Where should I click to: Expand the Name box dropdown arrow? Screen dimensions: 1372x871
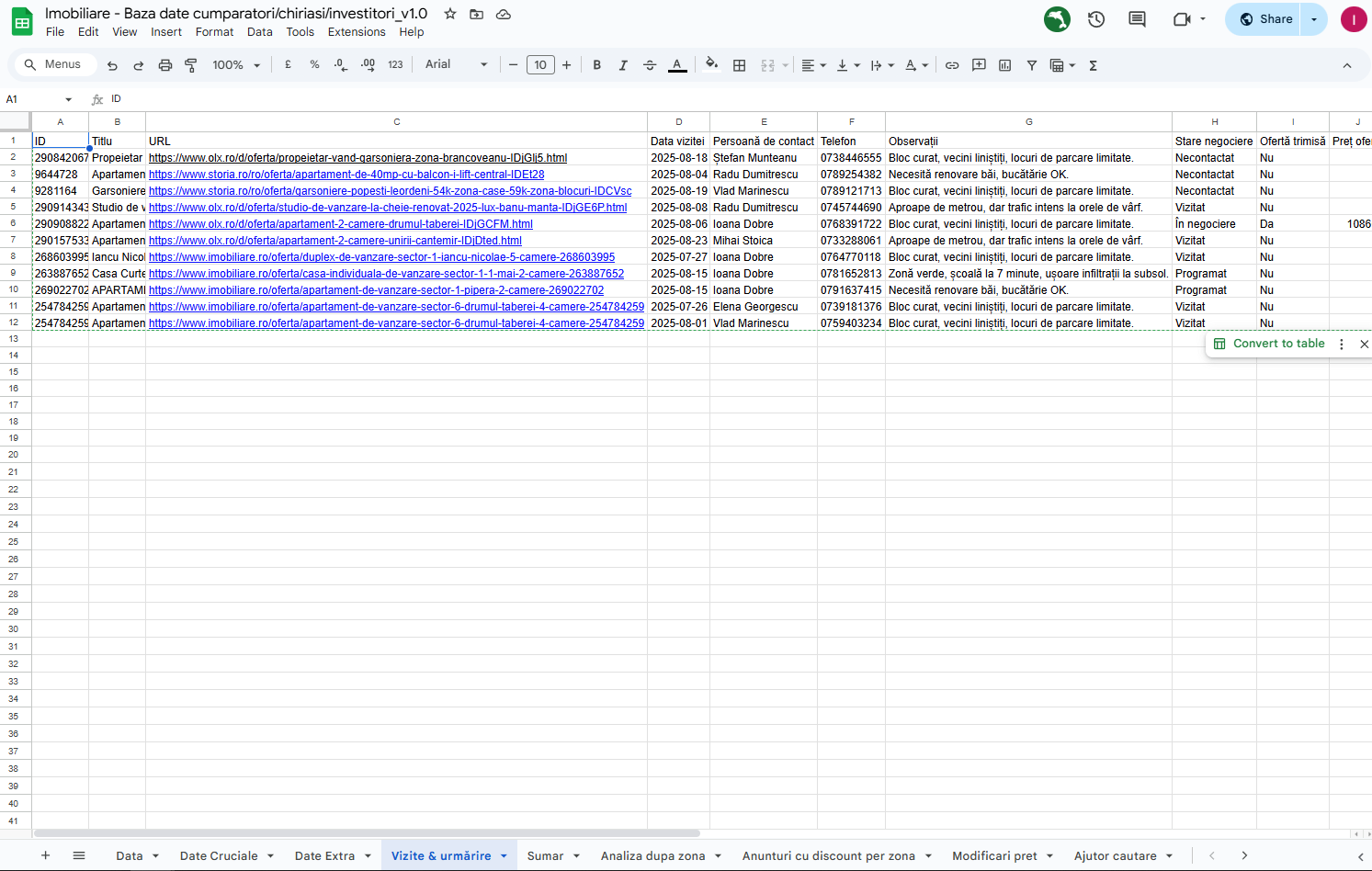click(x=68, y=99)
